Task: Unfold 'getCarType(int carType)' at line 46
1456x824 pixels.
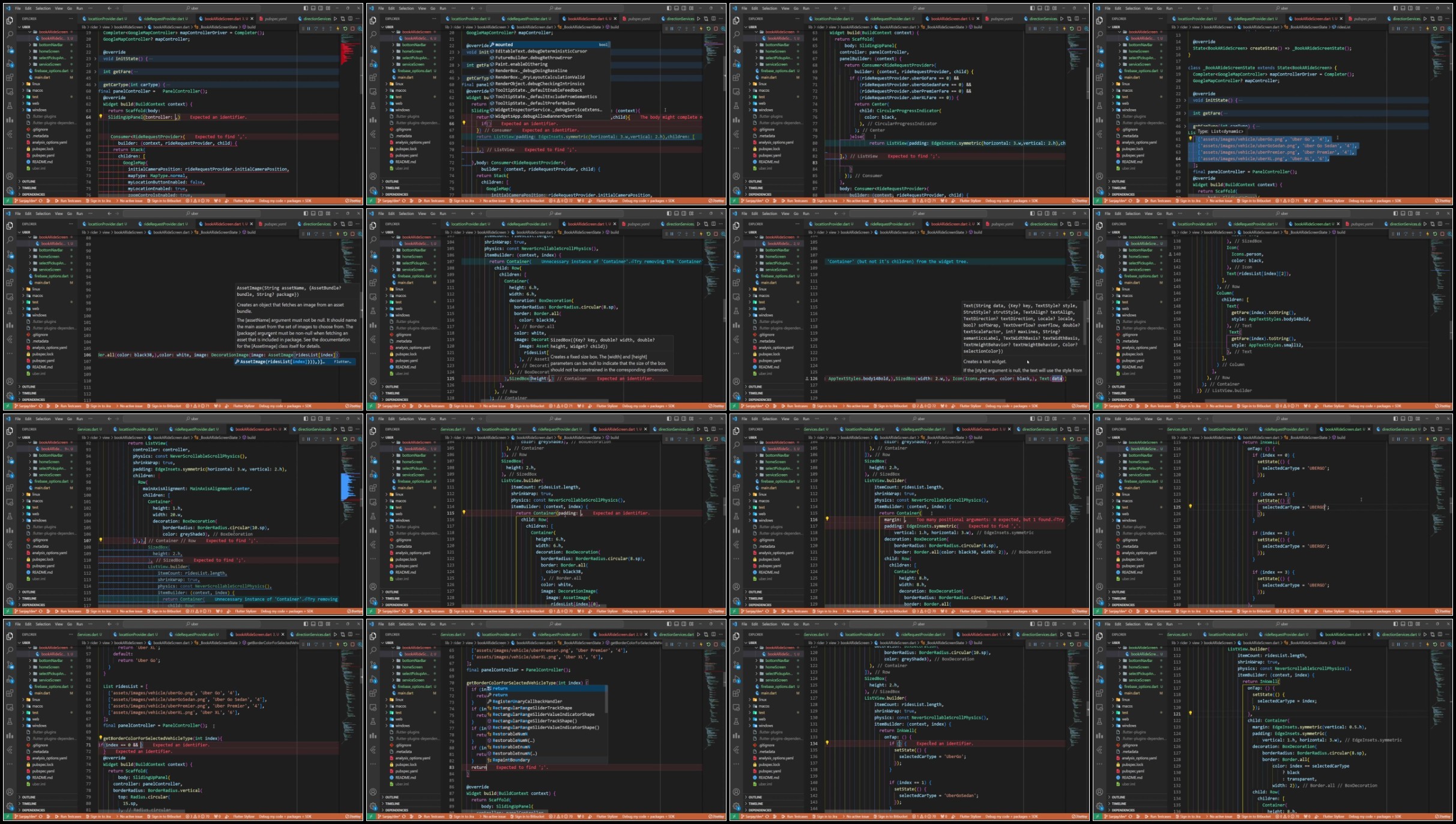Action: [x=96, y=85]
